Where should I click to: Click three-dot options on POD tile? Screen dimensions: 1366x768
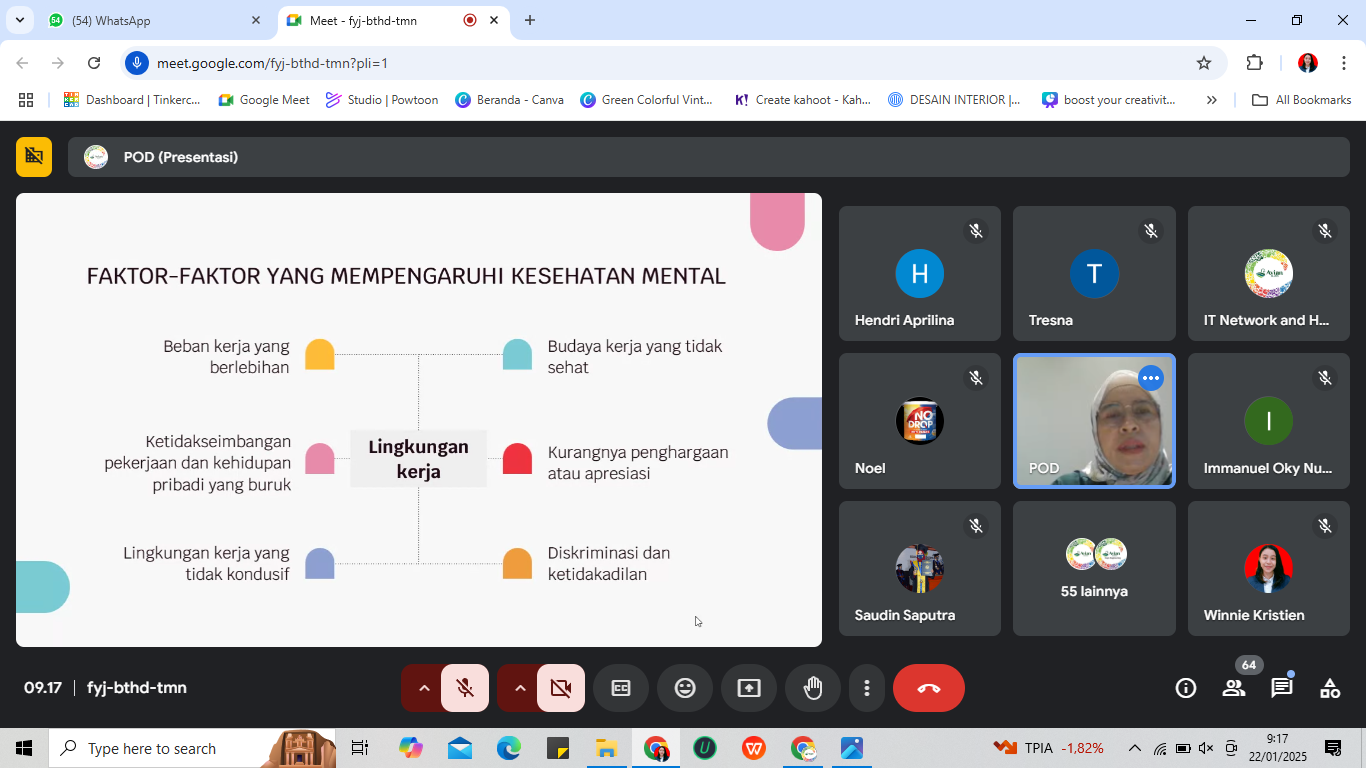pos(1151,378)
